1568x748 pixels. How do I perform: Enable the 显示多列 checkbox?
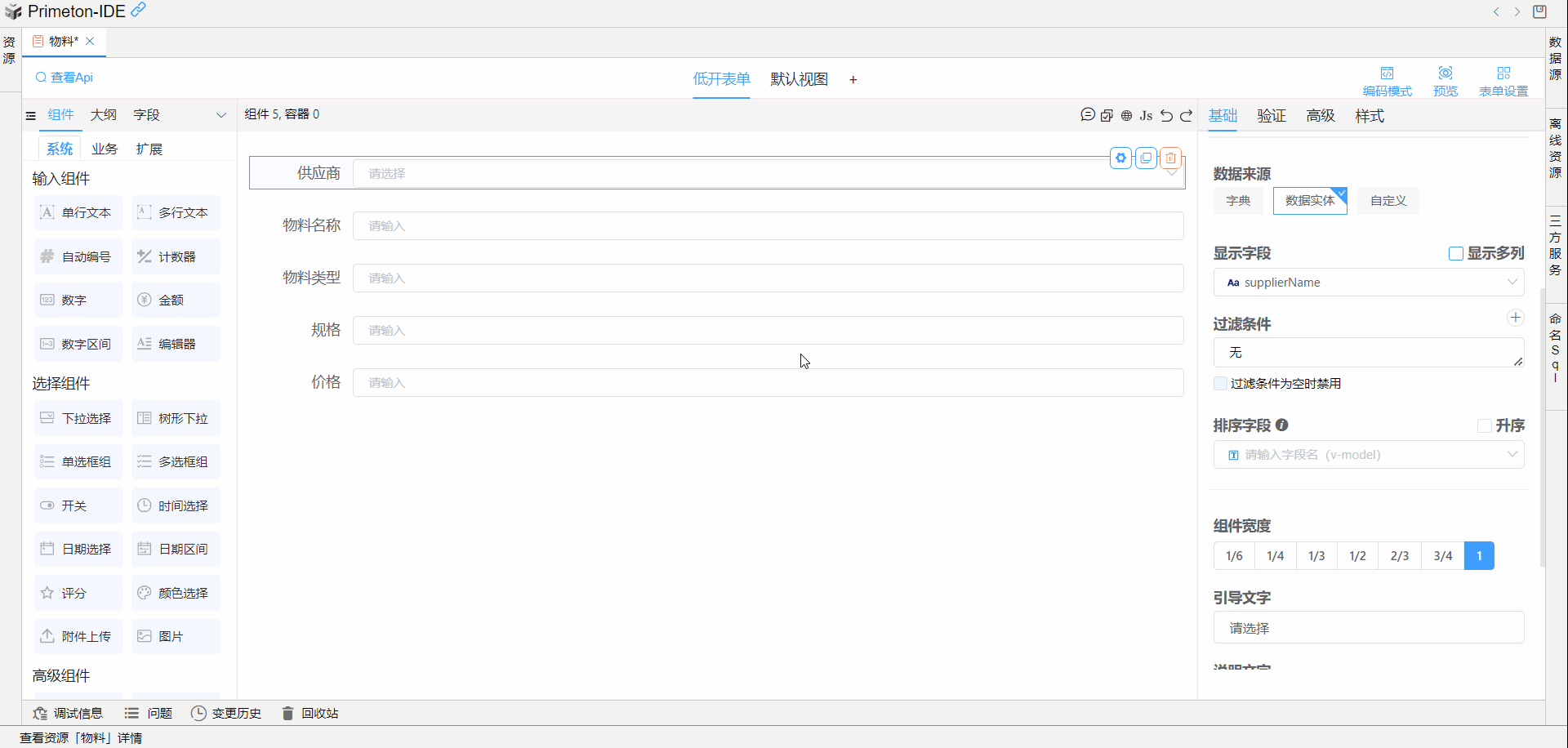pos(1455,254)
